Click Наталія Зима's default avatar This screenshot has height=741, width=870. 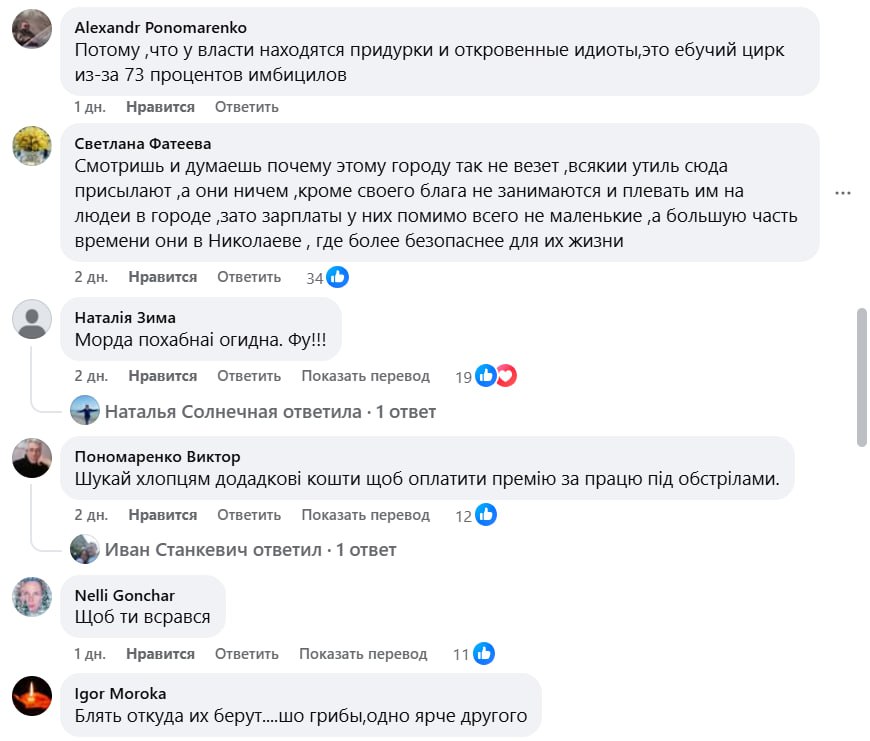pos(31,319)
